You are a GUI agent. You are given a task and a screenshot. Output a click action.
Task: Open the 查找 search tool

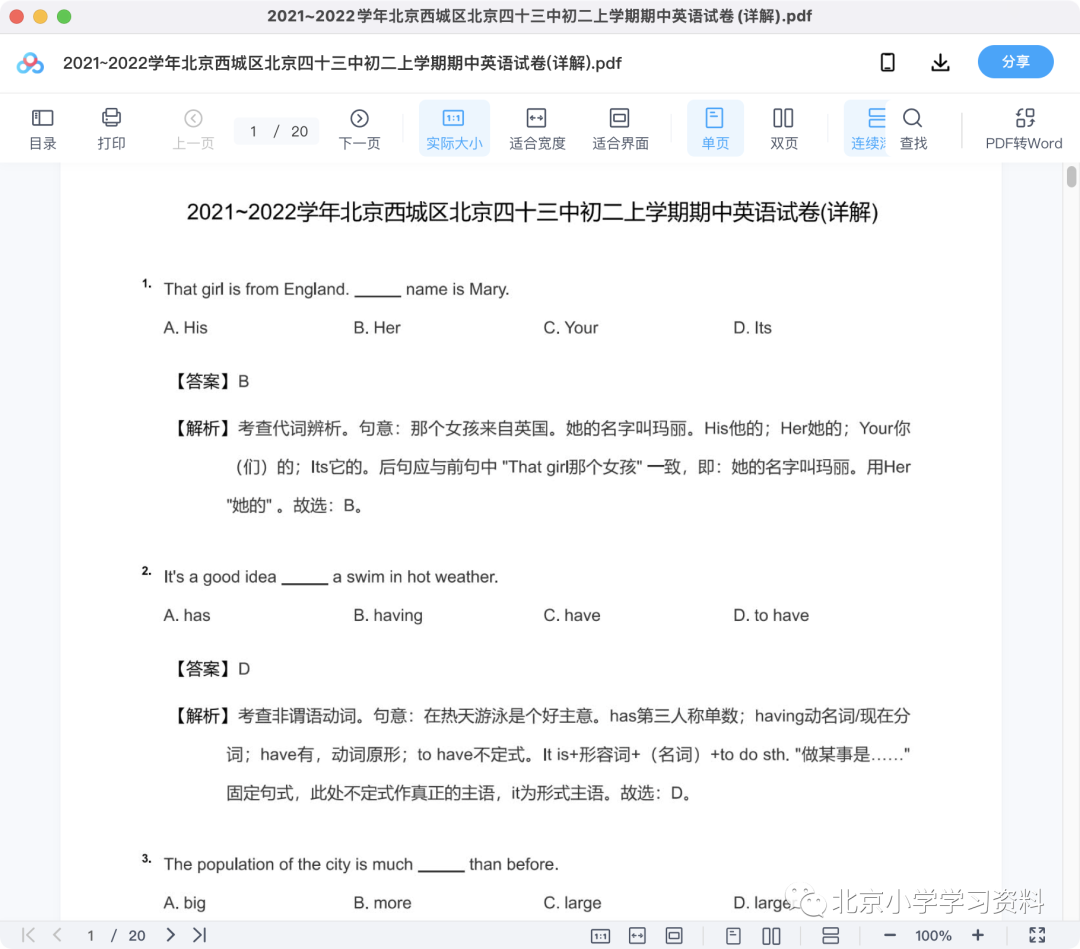(x=913, y=129)
